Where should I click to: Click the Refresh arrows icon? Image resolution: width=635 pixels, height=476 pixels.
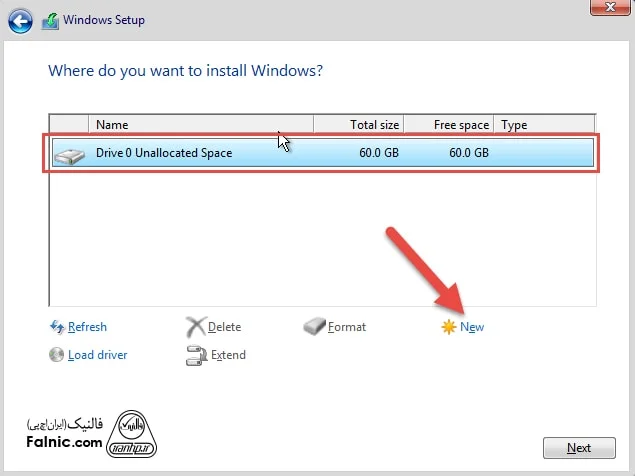point(57,327)
